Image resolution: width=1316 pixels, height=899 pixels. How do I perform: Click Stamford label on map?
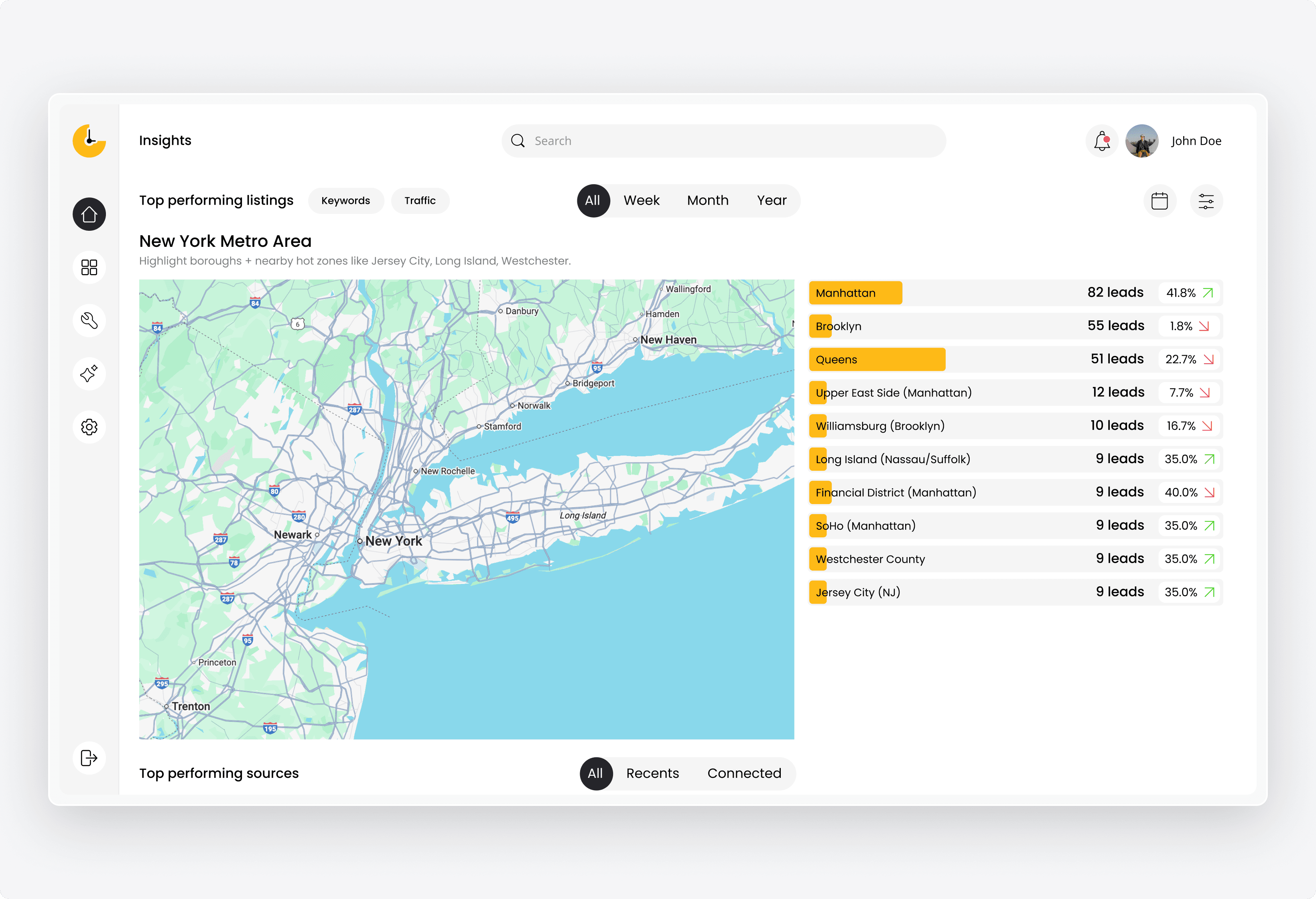[502, 427]
